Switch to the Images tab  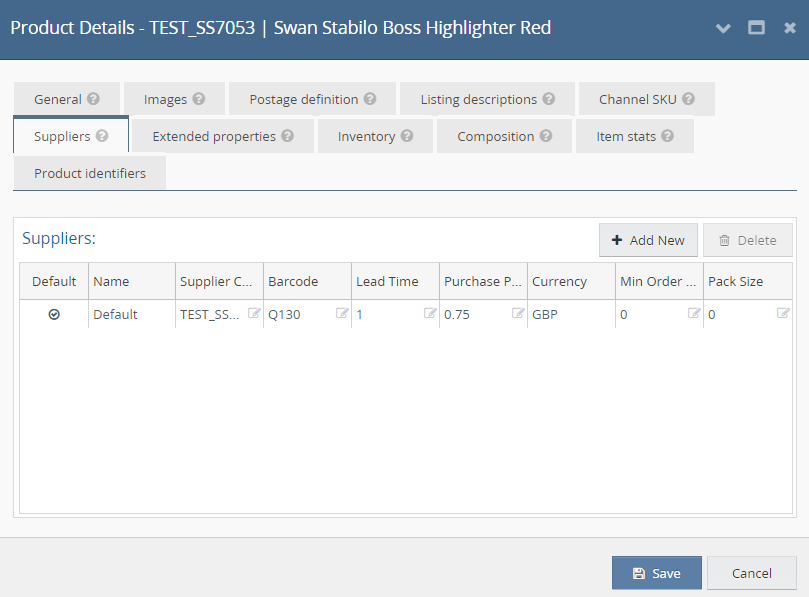click(x=174, y=99)
